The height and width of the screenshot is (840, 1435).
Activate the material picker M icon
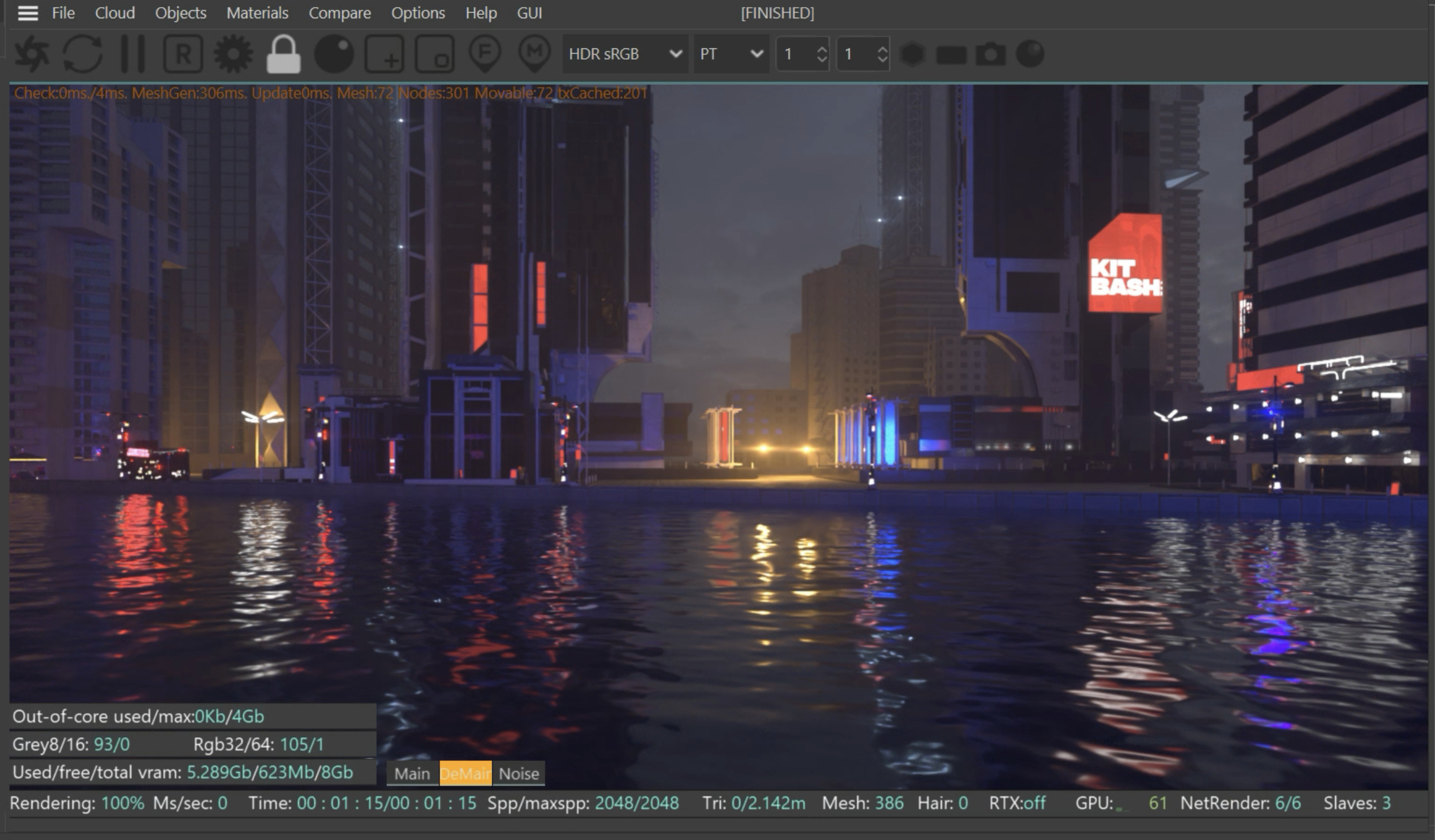point(535,54)
